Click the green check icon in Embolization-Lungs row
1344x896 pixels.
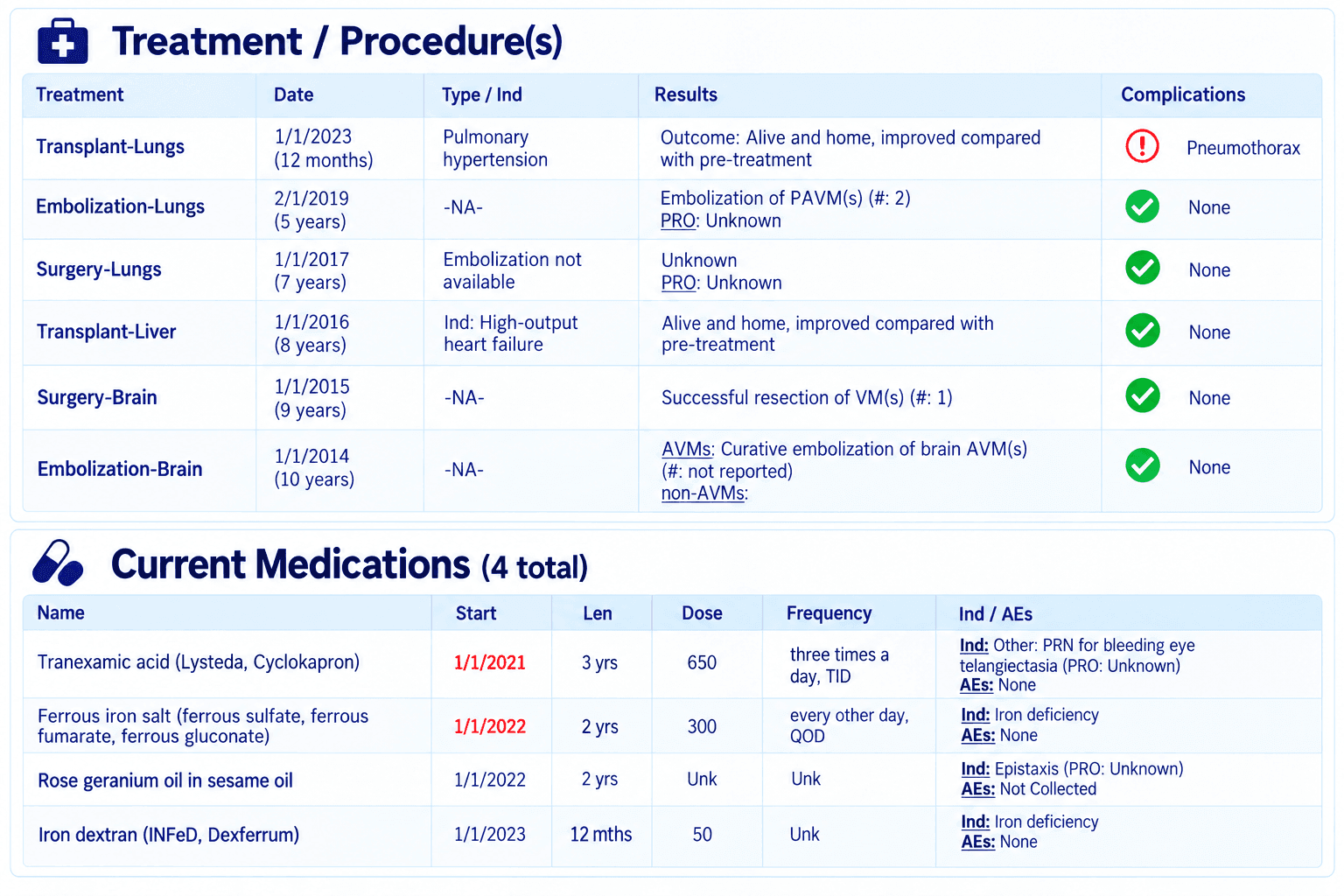1142,206
